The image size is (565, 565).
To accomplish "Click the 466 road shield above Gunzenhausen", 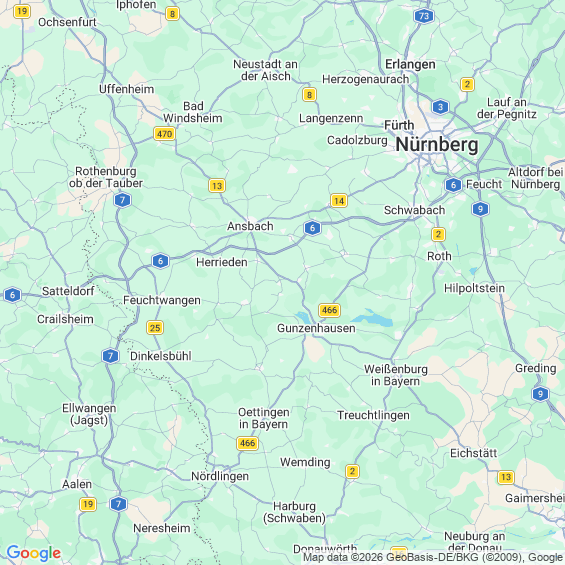I will (x=329, y=310).
